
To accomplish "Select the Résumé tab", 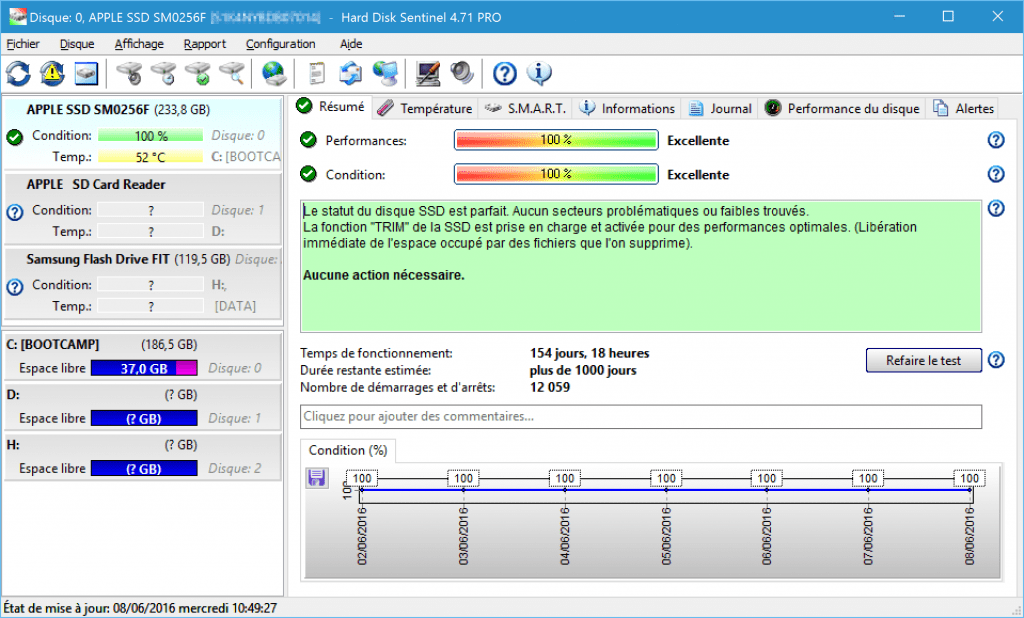I will pos(330,106).
